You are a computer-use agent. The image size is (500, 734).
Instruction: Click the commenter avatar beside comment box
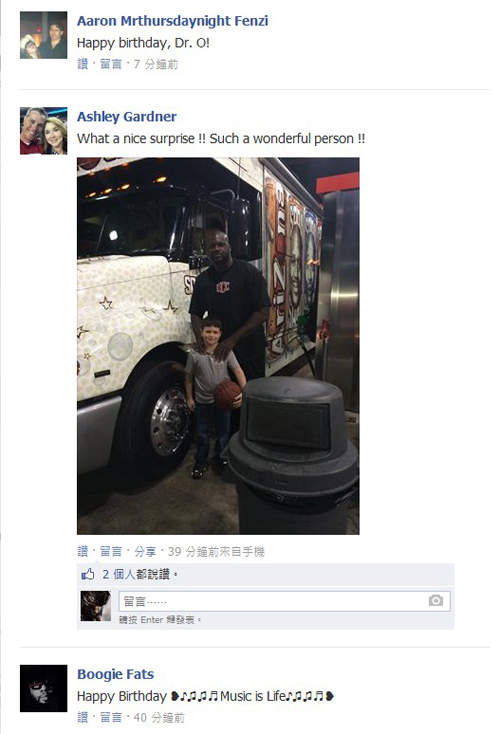(x=96, y=606)
